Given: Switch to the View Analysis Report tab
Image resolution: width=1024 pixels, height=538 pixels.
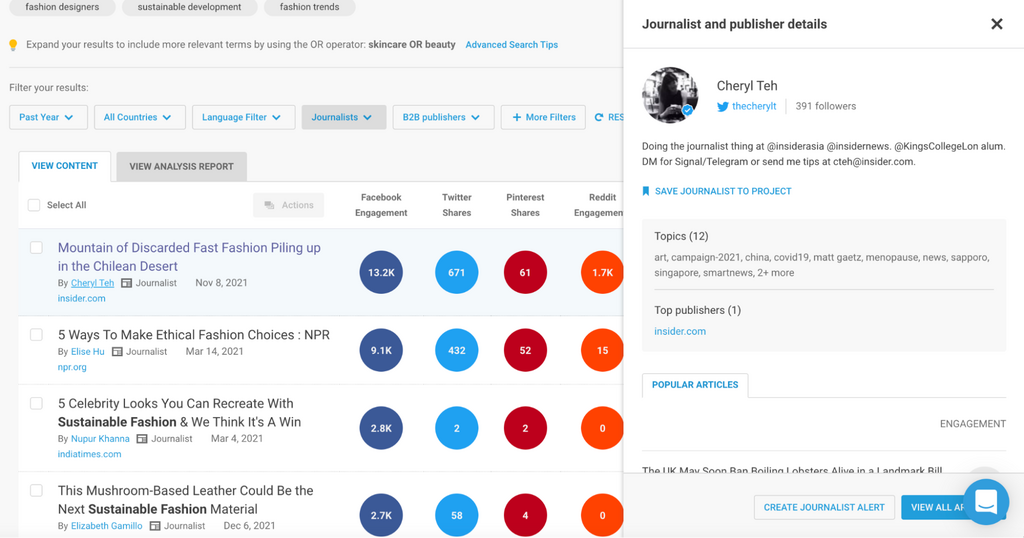Looking at the screenshot, I should (x=181, y=167).
